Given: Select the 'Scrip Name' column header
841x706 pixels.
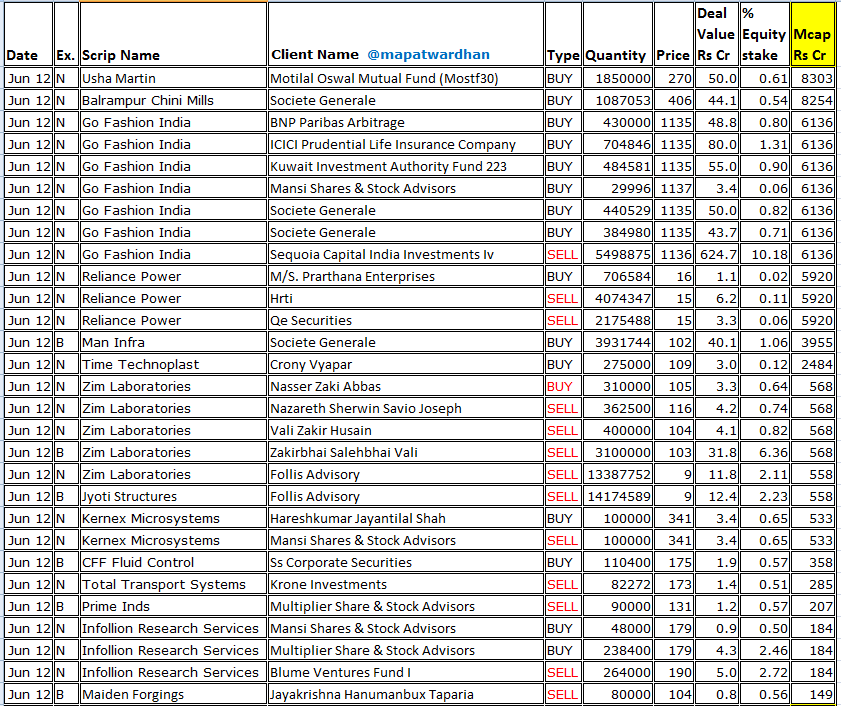Looking at the screenshot, I should [x=173, y=34].
